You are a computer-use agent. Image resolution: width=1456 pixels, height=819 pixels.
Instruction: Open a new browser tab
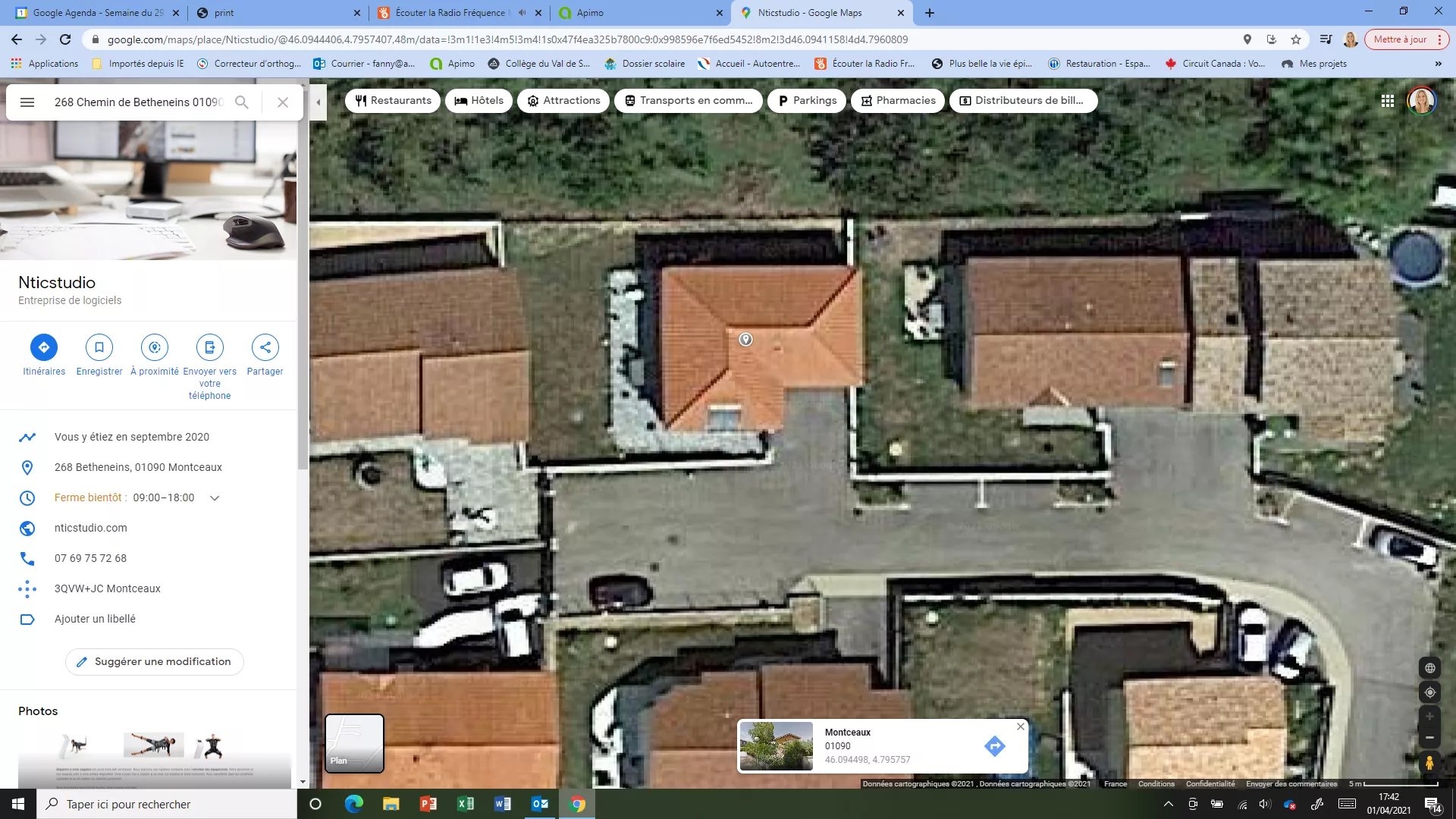(930, 13)
